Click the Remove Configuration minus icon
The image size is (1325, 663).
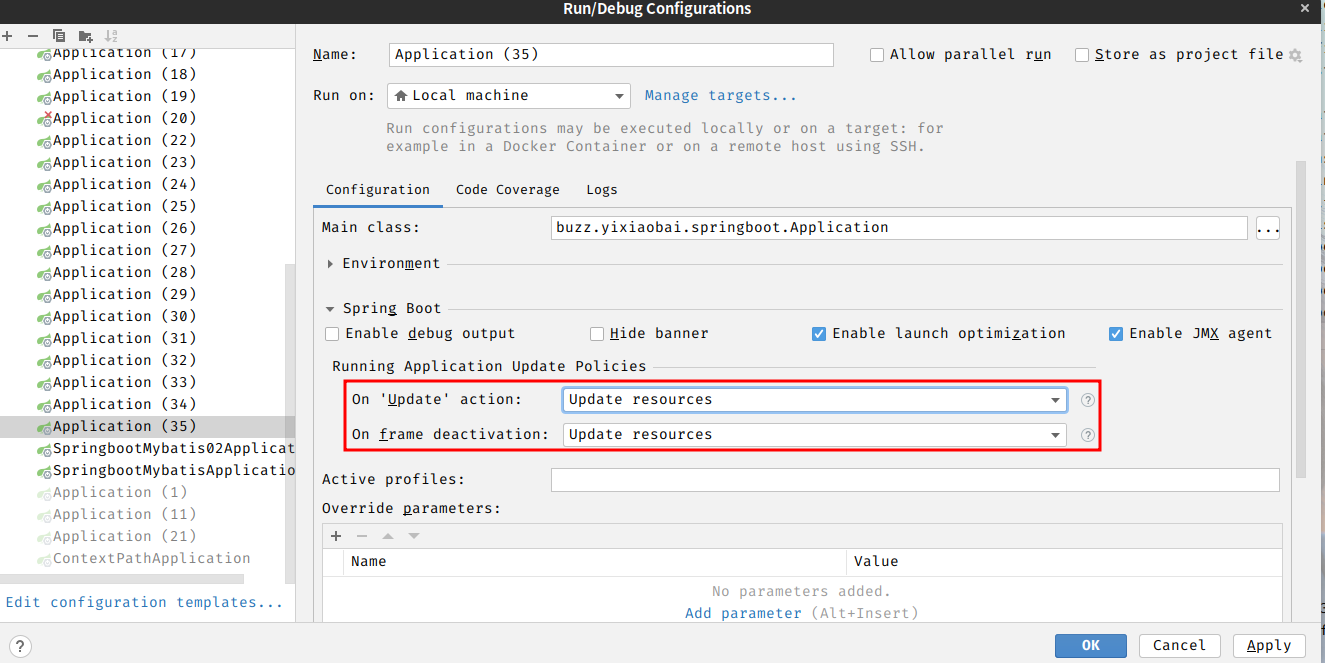pos(33,36)
